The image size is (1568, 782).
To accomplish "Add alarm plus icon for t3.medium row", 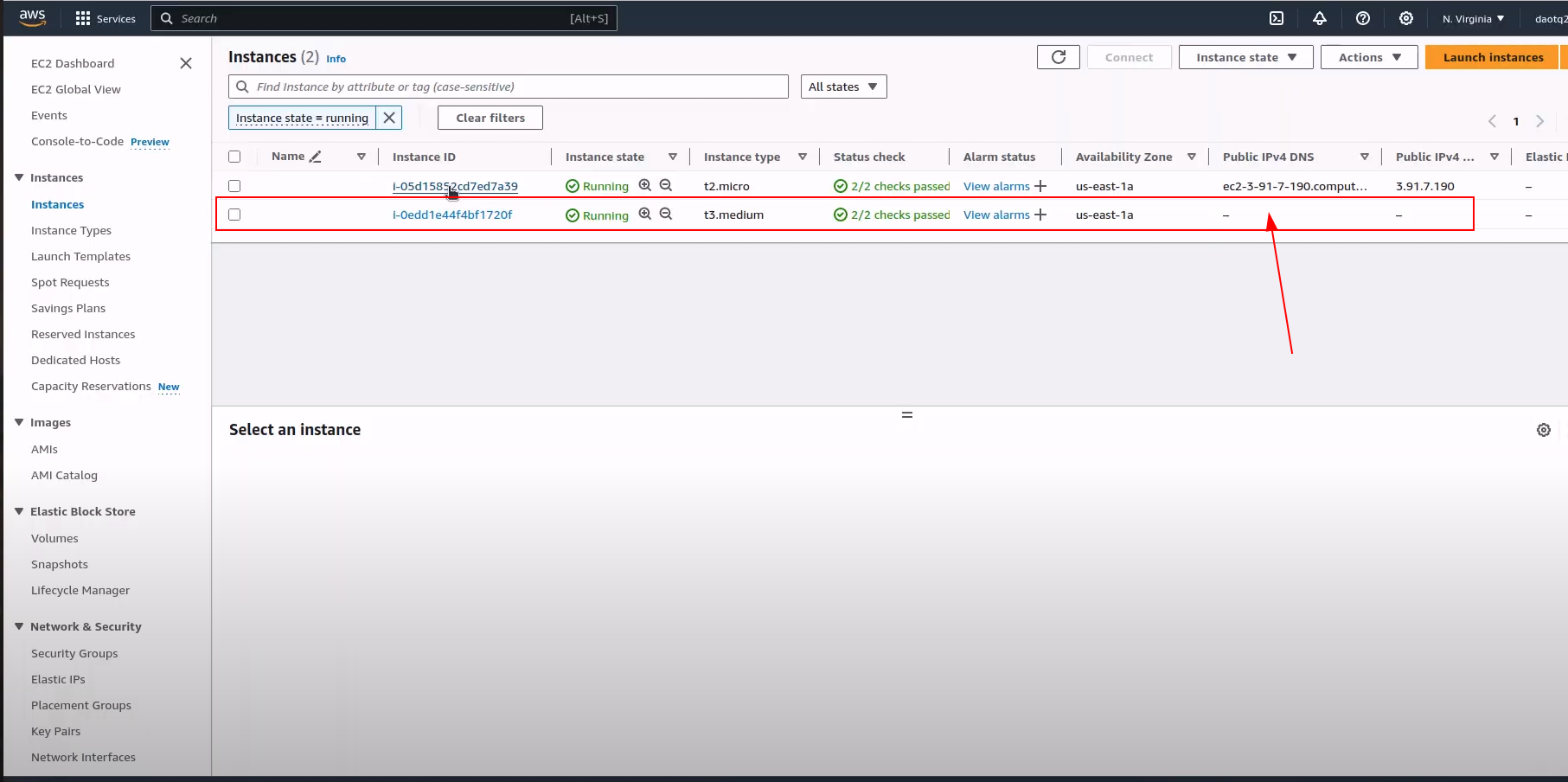I will 1040,215.
